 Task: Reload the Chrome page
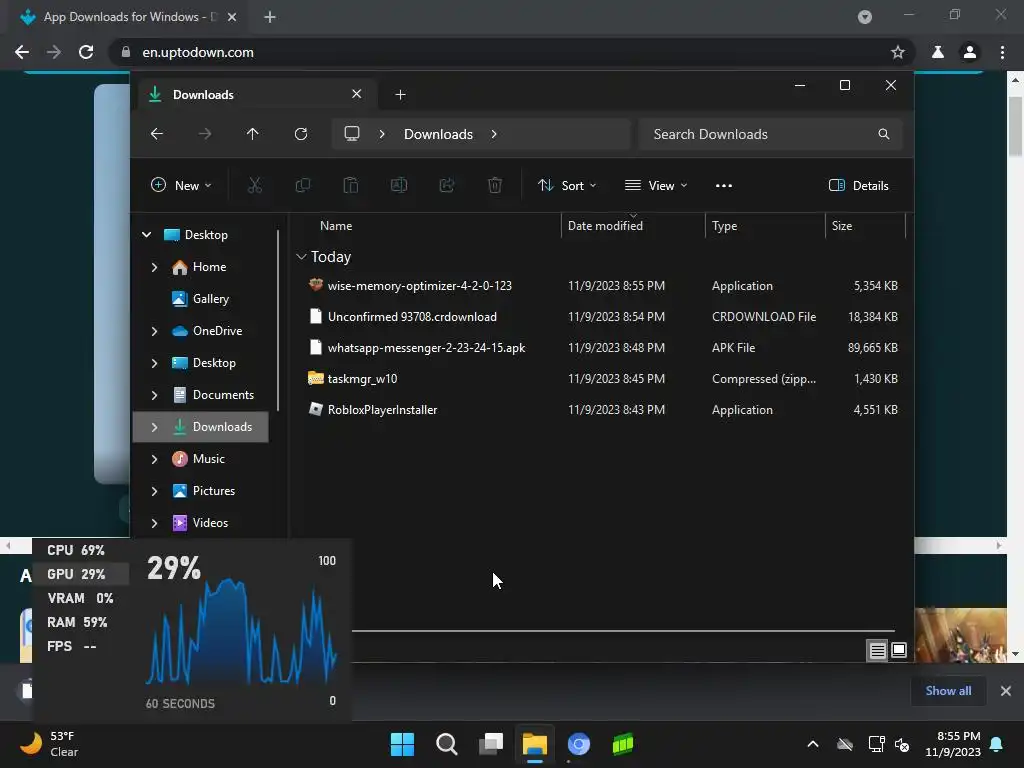pos(86,52)
